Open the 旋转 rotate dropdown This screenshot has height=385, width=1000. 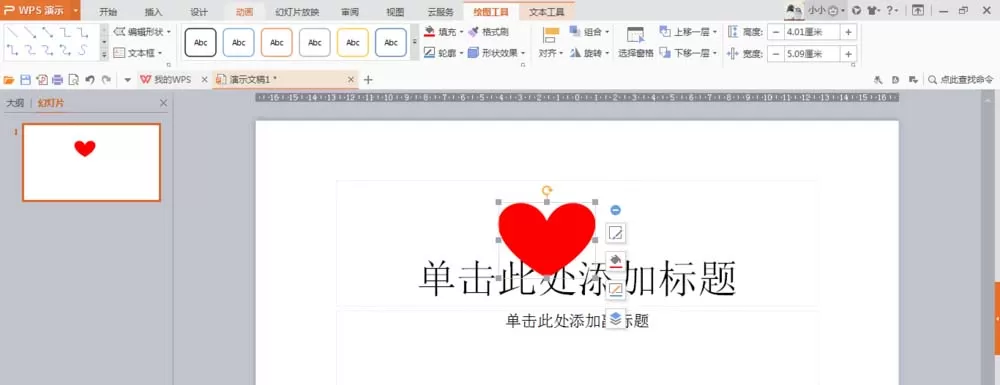click(x=589, y=53)
